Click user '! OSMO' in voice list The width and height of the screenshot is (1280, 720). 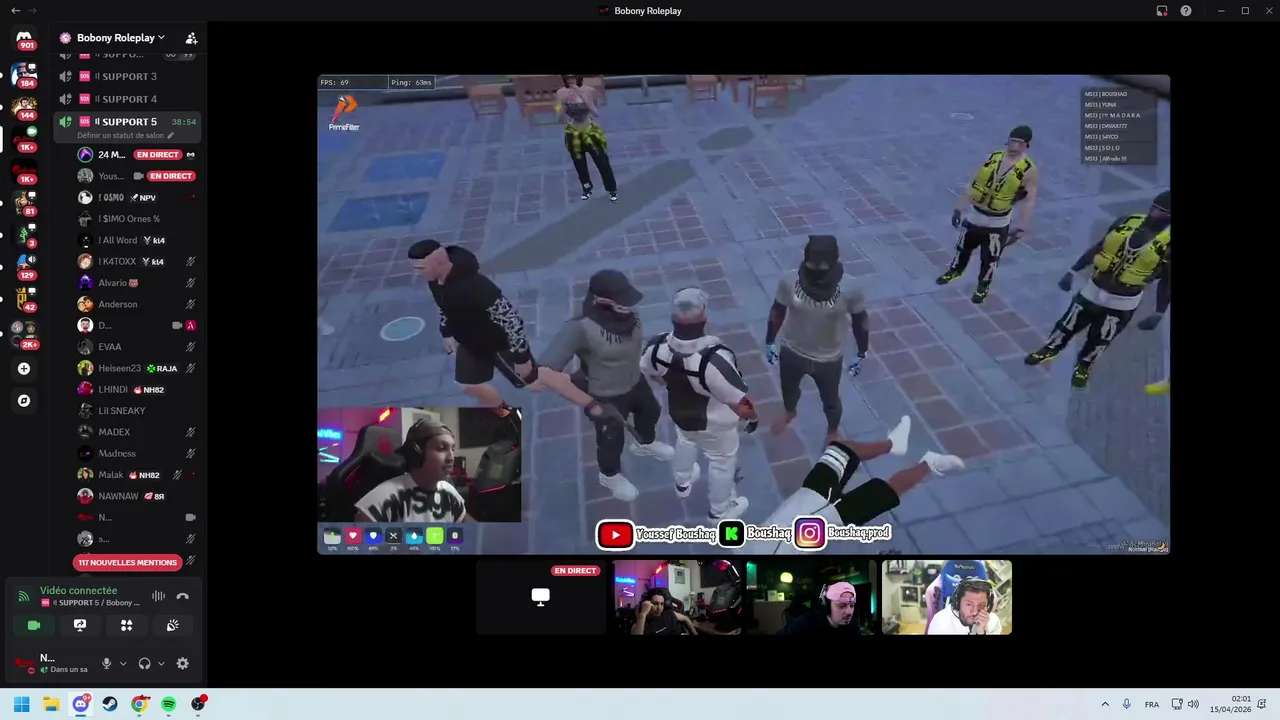(x=137, y=198)
